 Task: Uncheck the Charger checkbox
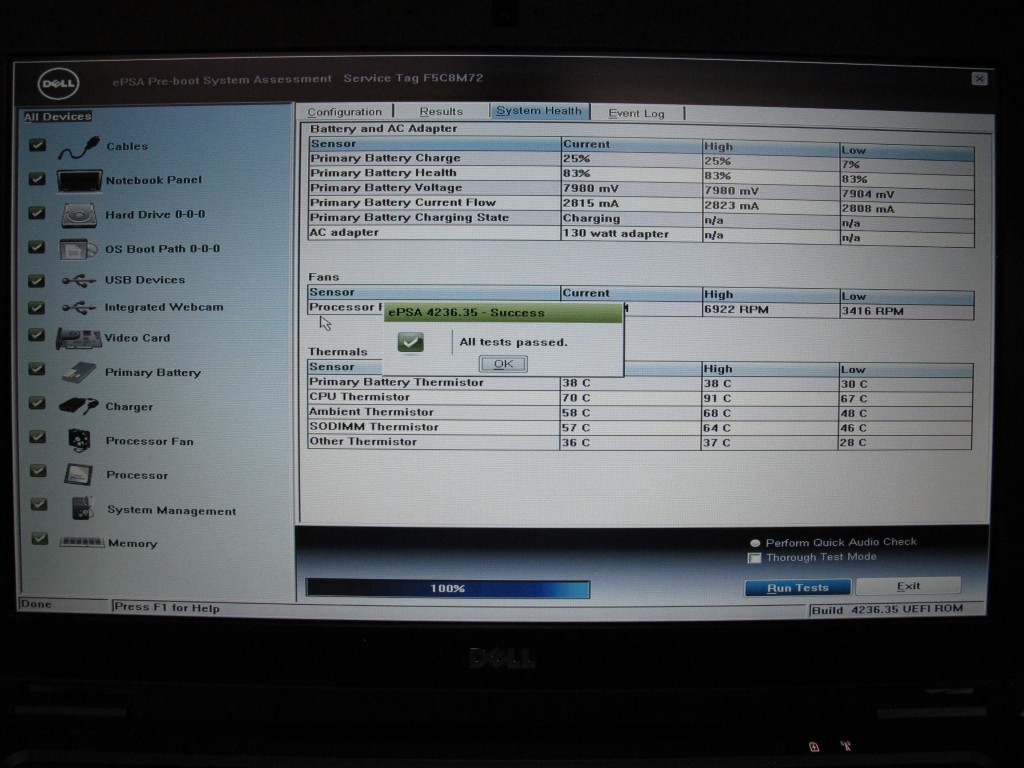click(38, 403)
